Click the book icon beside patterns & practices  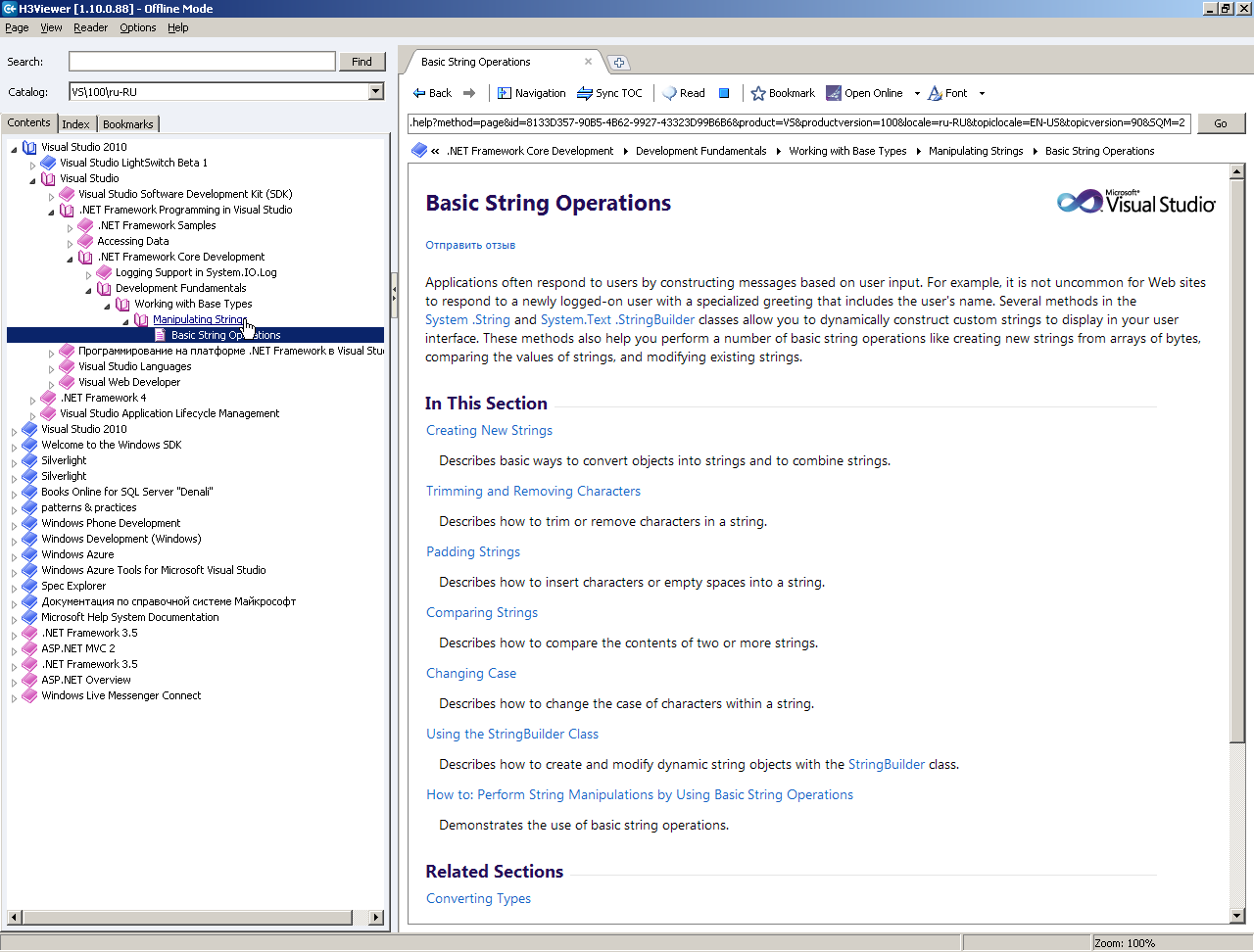click(29, 507)
